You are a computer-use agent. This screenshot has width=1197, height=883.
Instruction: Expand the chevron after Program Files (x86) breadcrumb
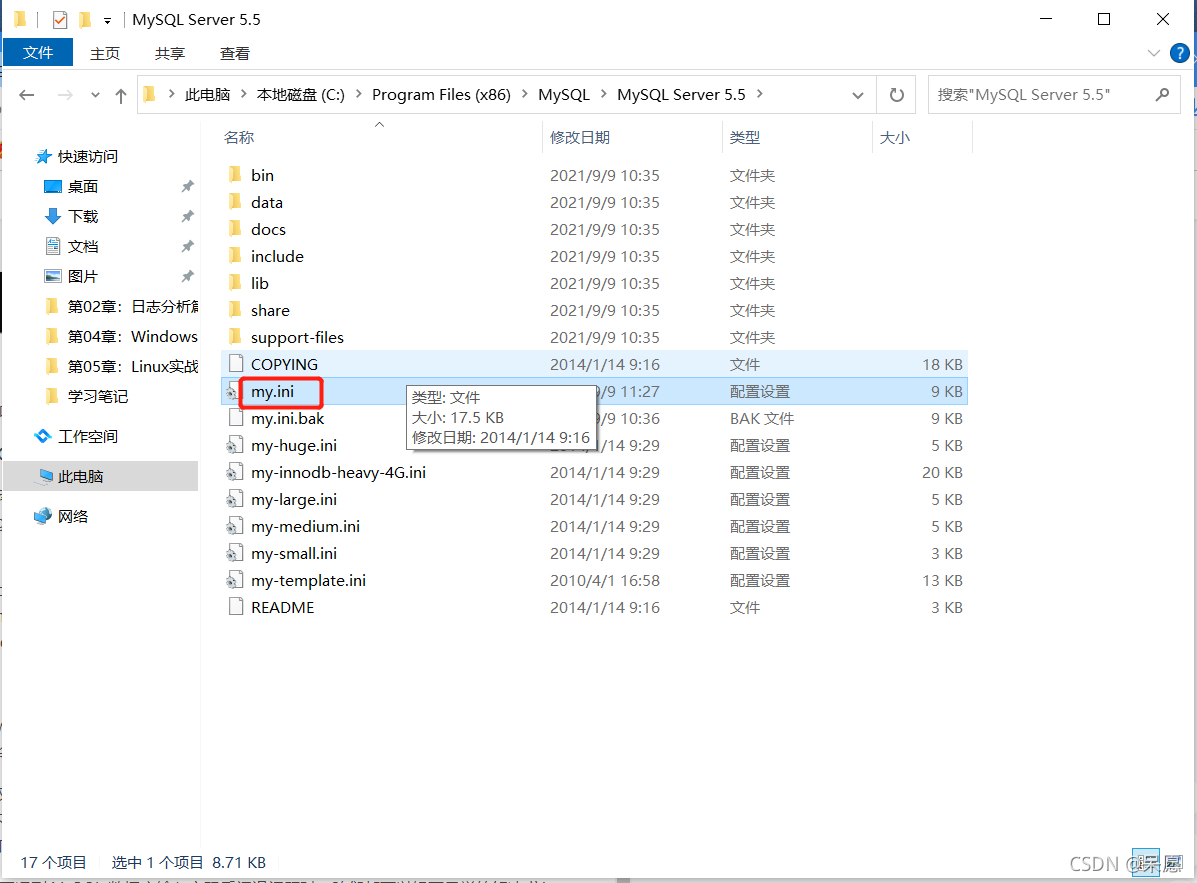click(524, 94)
